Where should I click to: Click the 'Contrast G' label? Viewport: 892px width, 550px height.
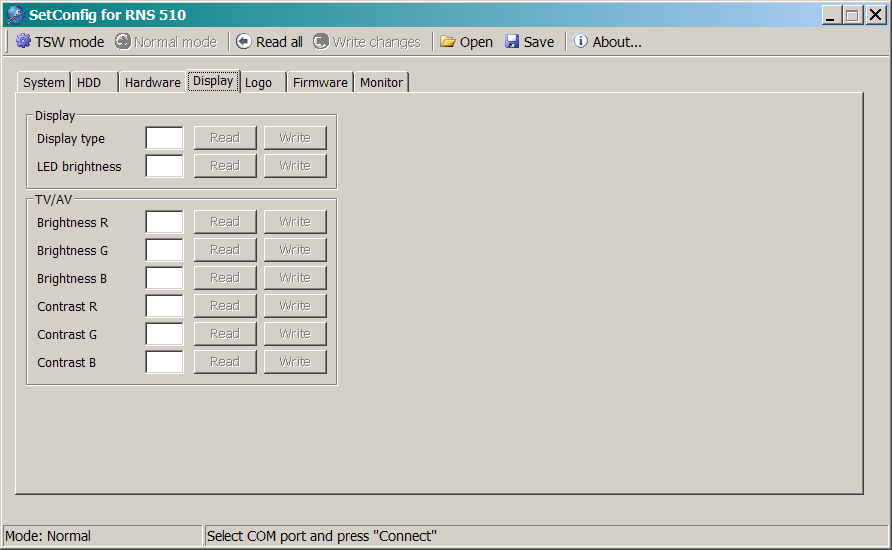67,334
